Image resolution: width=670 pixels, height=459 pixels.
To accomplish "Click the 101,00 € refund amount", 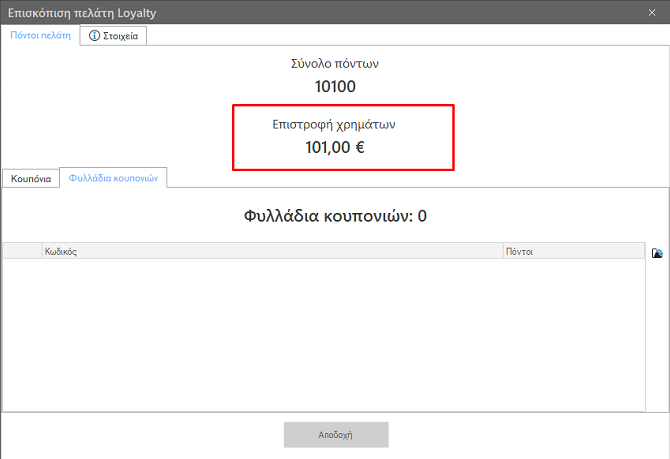I will pyautogui.click(x=335, y=147).
